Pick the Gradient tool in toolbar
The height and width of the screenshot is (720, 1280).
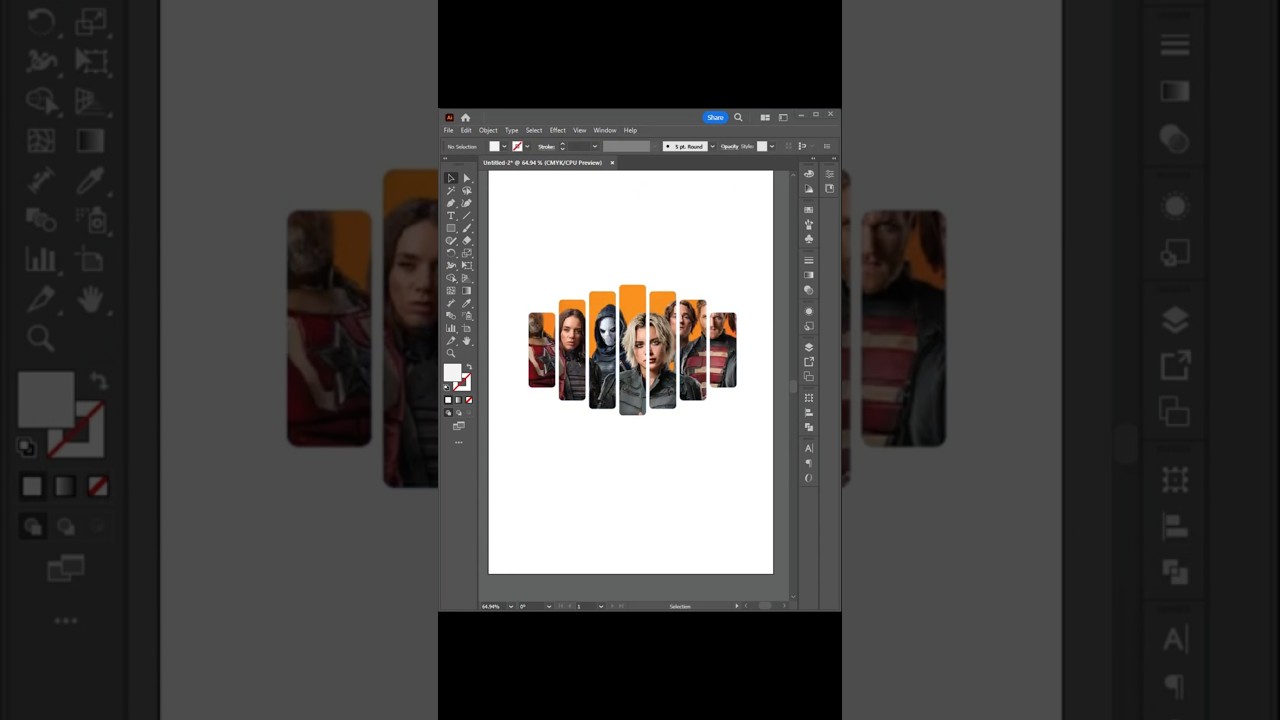coord(466,290)
